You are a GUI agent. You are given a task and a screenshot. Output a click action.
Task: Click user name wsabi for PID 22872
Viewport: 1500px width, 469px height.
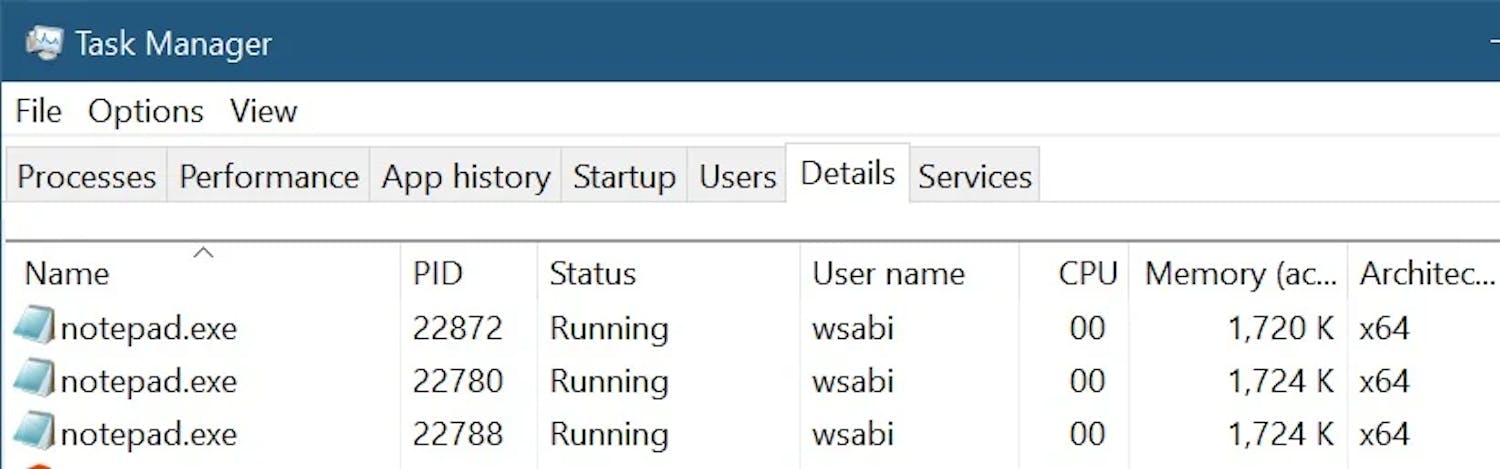pos(853,328)
